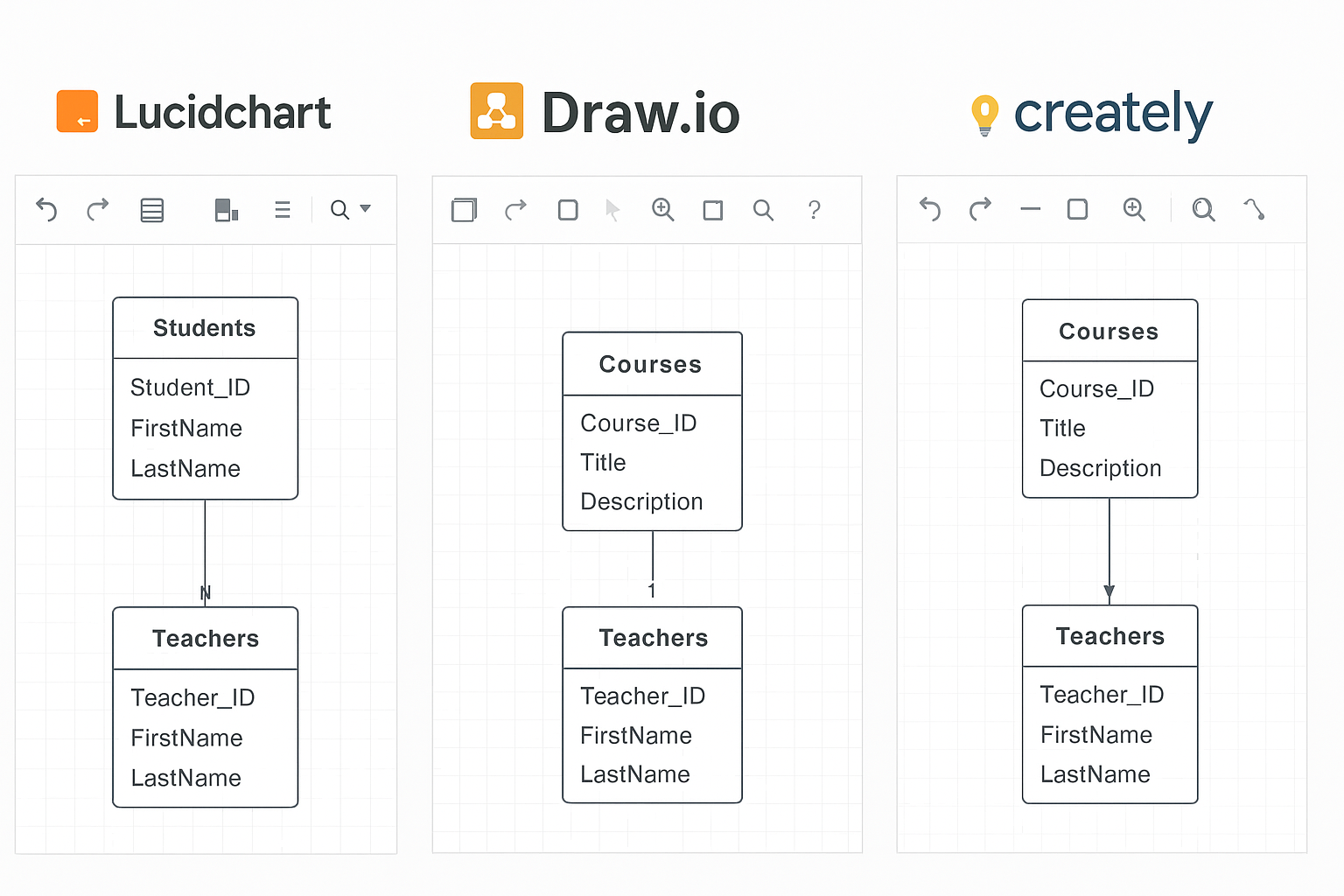This screenshot has height=896, width=1344.
Task: Select the line tool in Creately toolbar
Action: tap(1031, 209)
